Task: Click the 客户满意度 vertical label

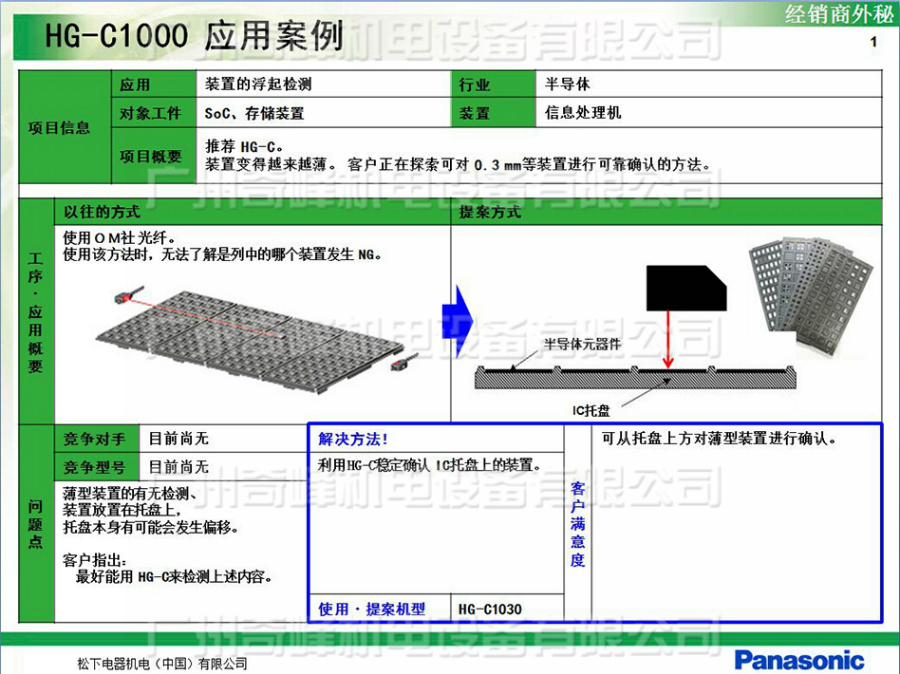Action: click(x=577, y=523)
